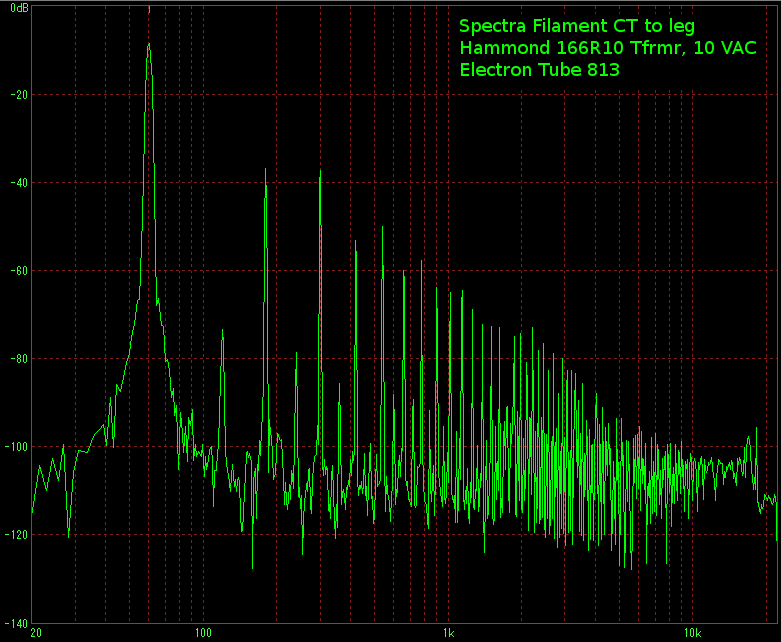Click the '10k' frequency axis label

click(692, 633)
